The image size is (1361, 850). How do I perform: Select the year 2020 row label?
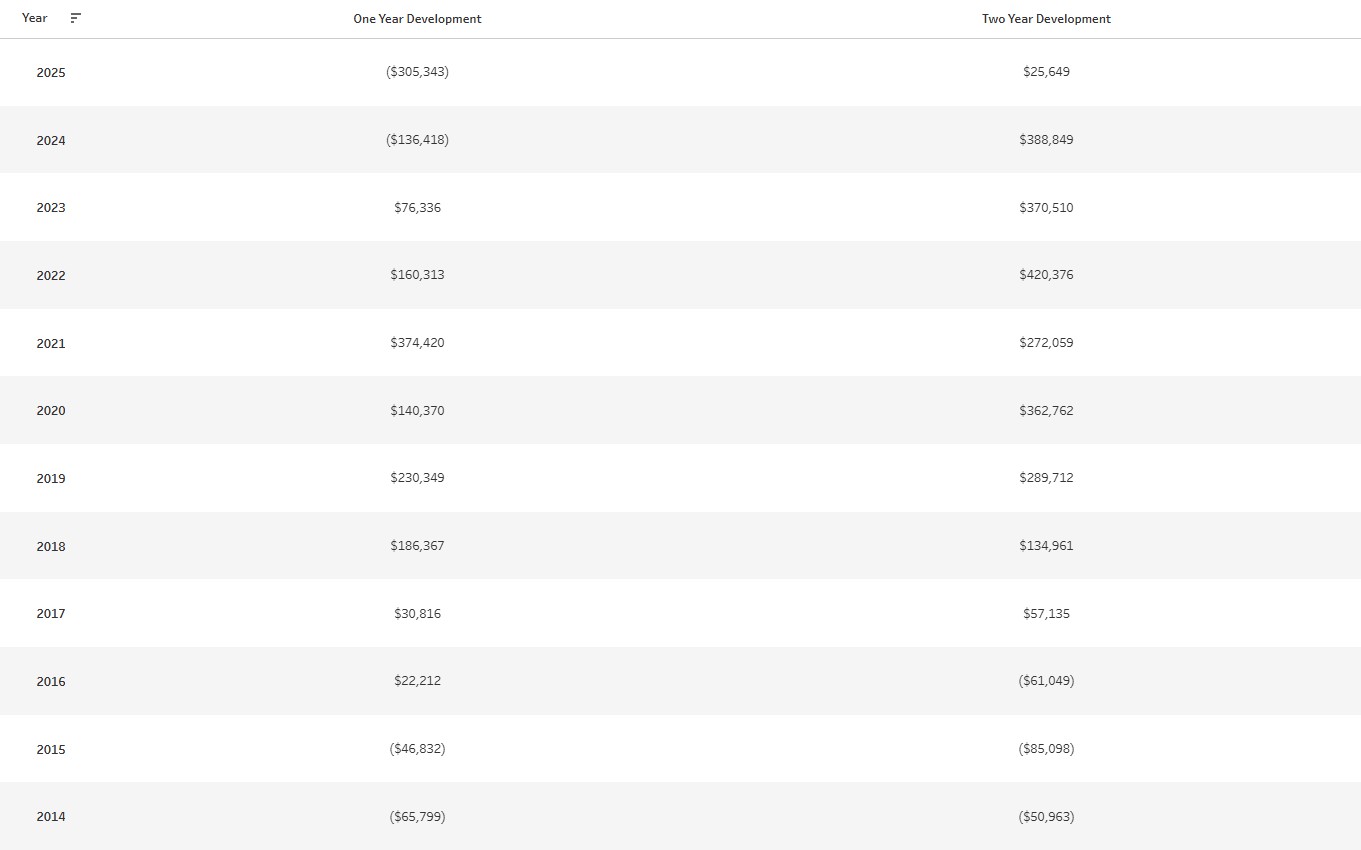51,411
